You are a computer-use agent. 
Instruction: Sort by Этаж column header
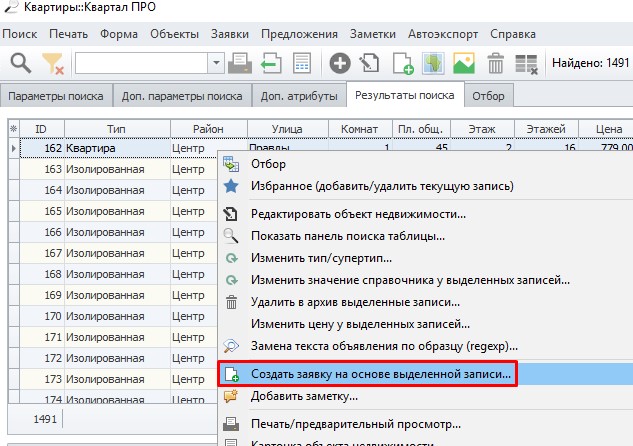coord(482,129)
